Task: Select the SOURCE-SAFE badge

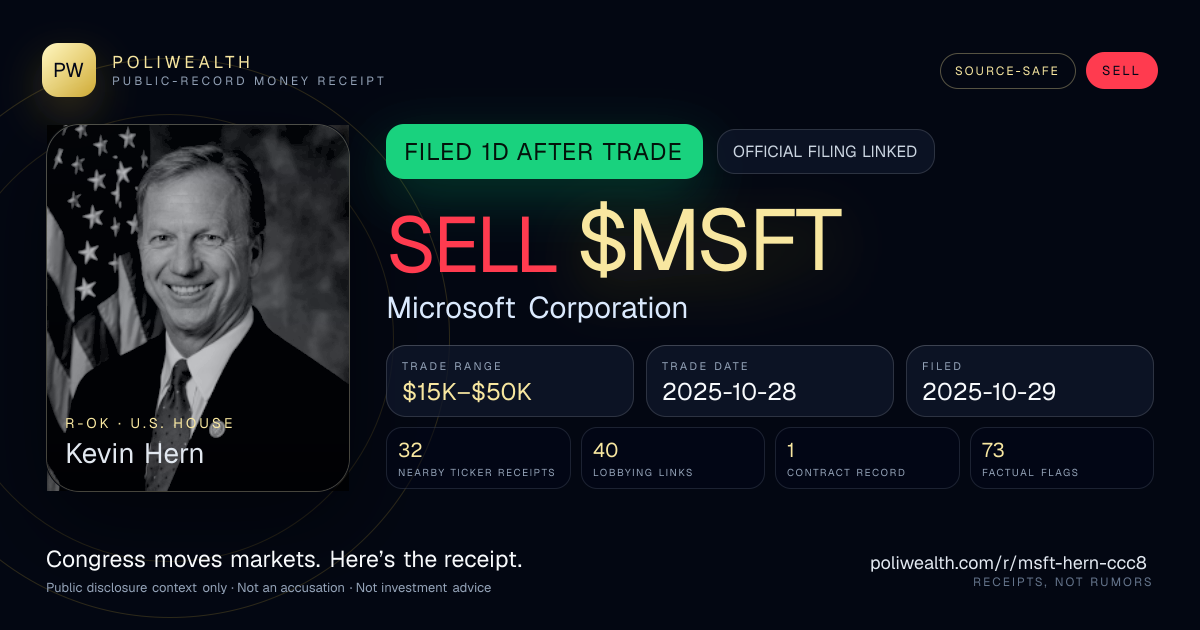Action: 1007,71
